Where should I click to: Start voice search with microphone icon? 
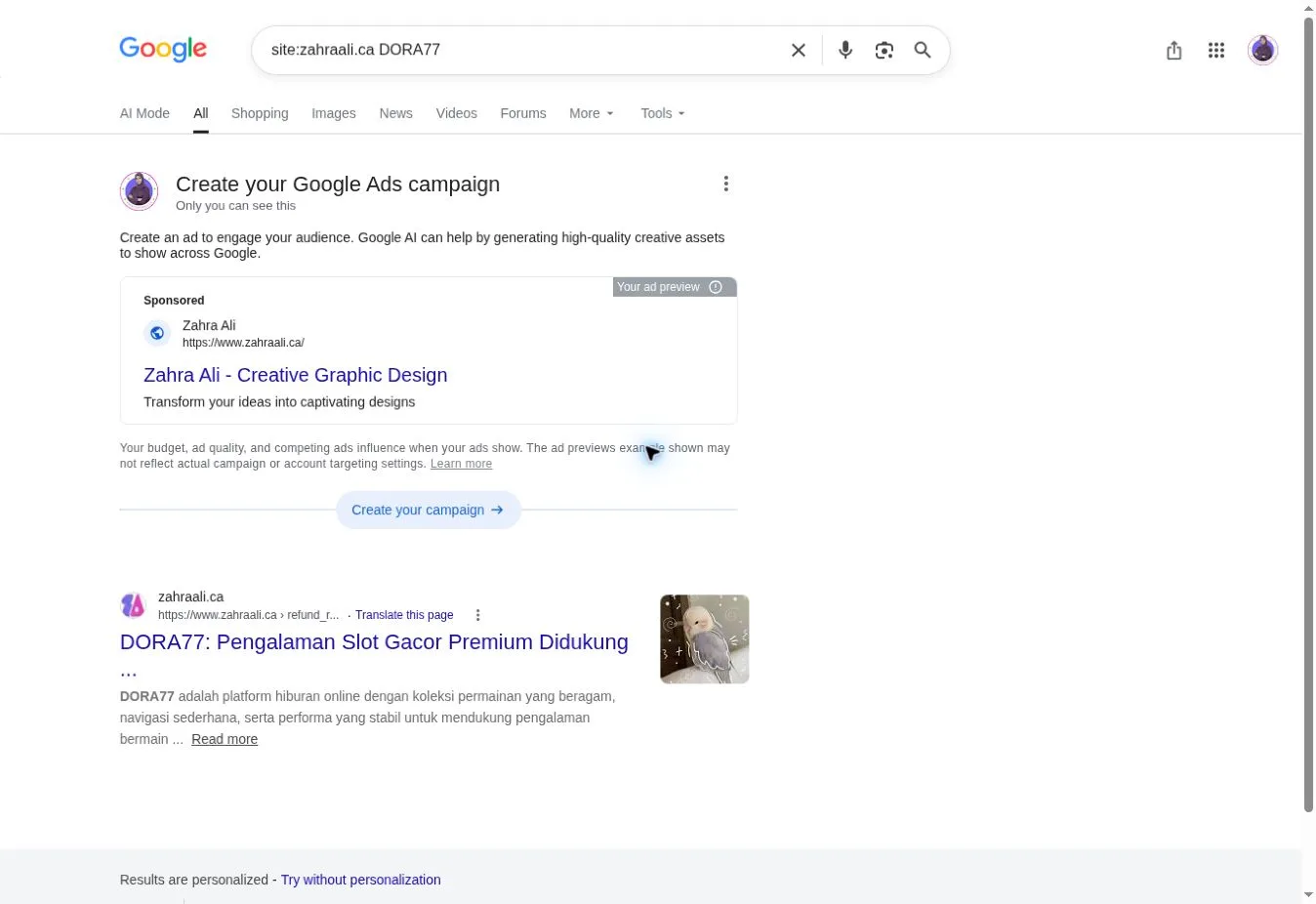click(845, 50)
